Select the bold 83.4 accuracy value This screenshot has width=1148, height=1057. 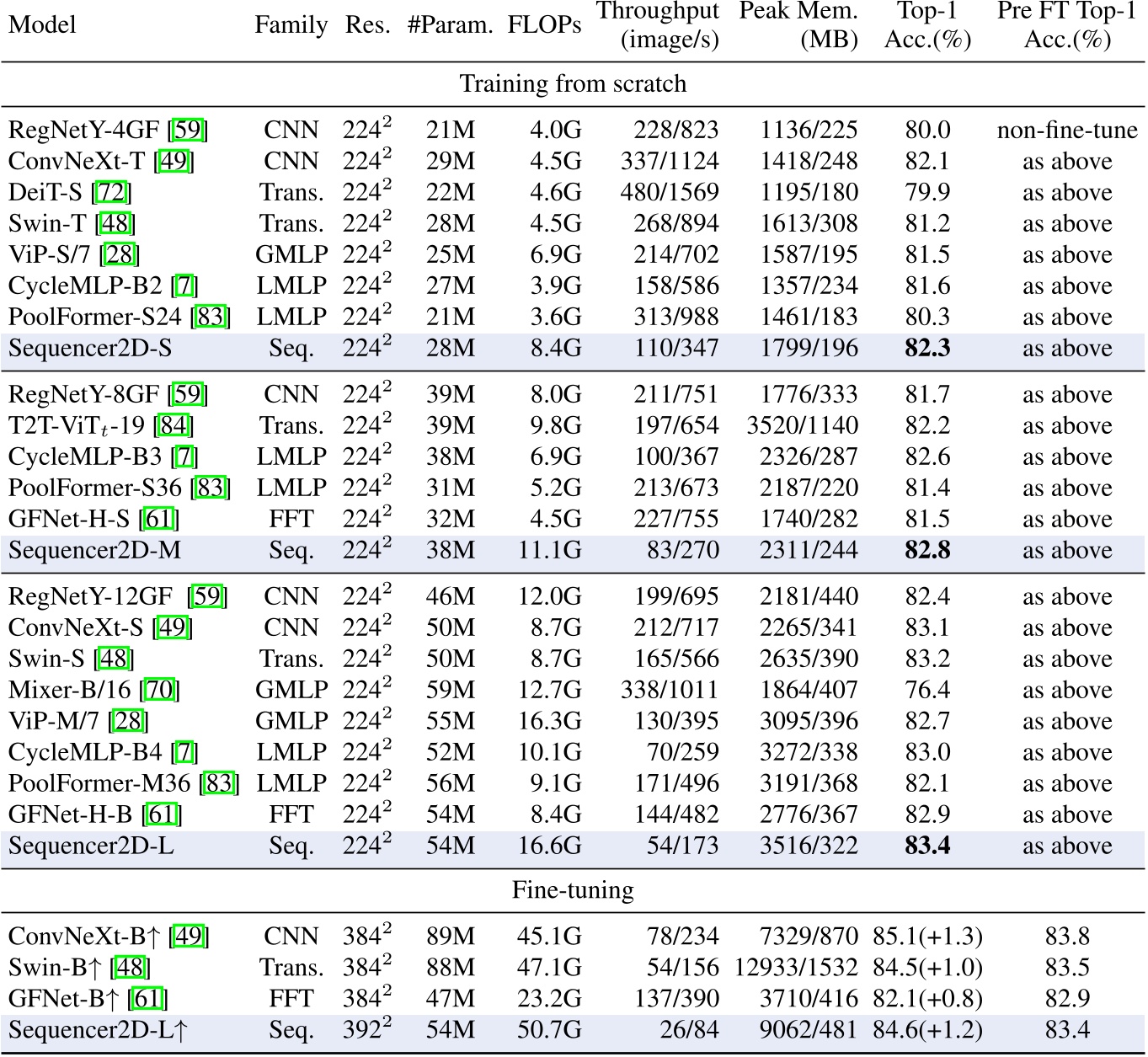pyautogui.click(x=927, y=846)
